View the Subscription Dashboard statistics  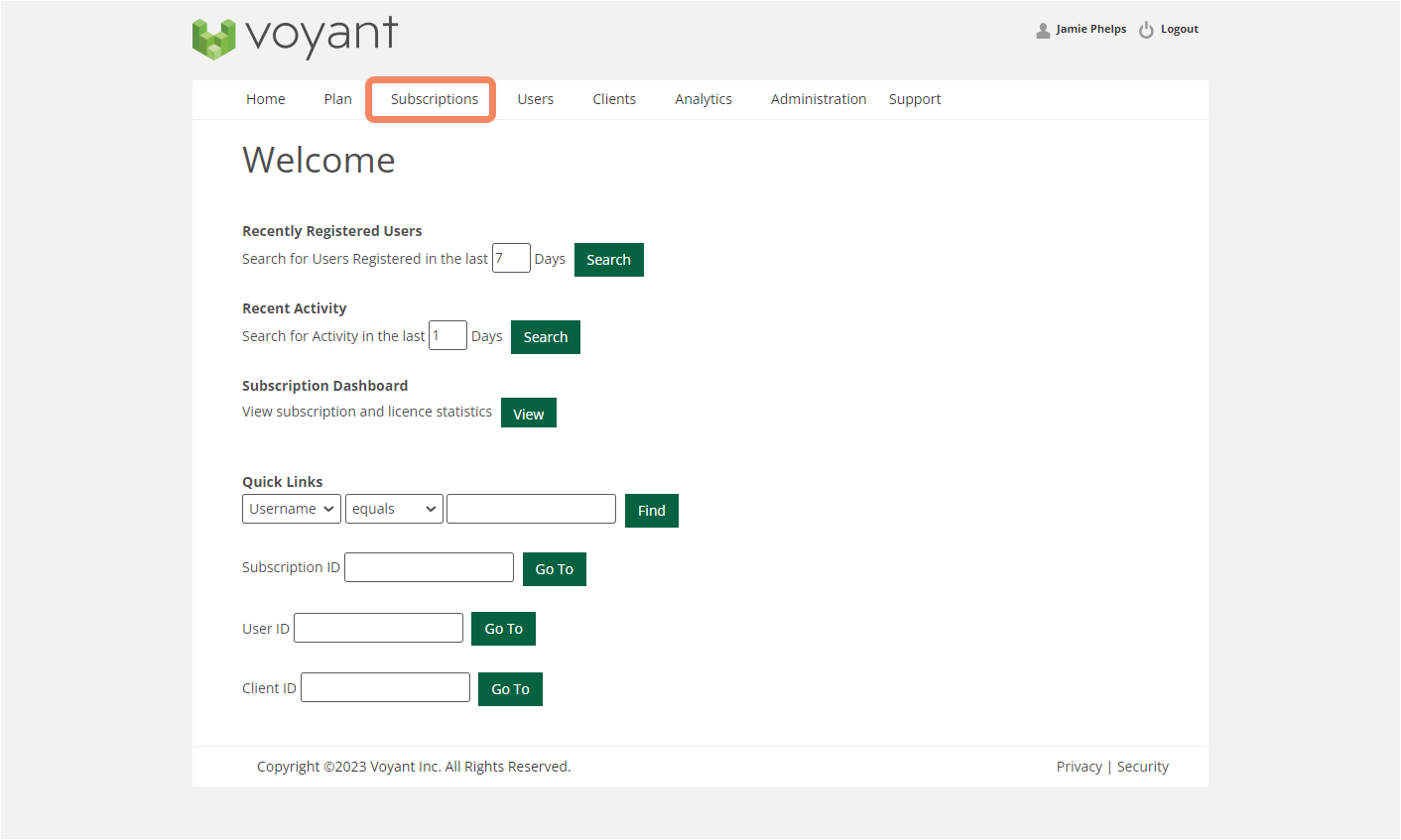coord(529,414)
